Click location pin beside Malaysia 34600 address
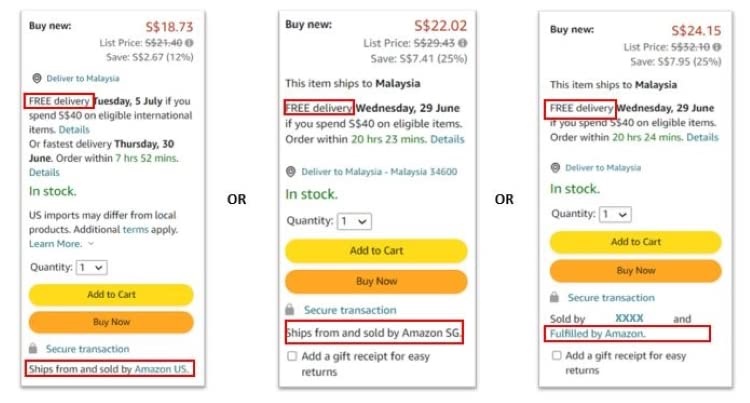The image size is (750, 403). pyautogui.click(x=291, y=169)
